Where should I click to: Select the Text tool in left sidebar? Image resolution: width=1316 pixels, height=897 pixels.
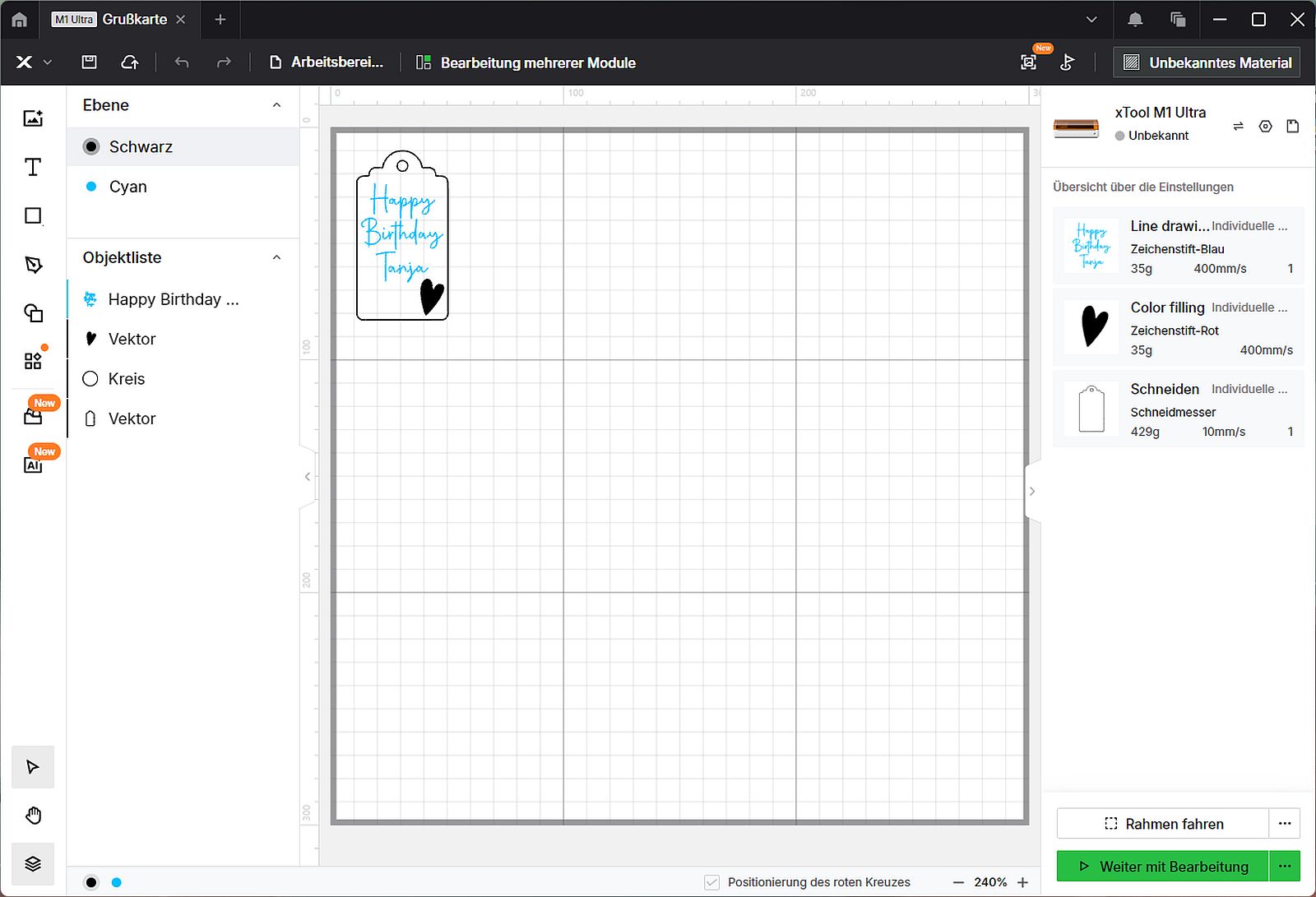(x=33, y=168)
